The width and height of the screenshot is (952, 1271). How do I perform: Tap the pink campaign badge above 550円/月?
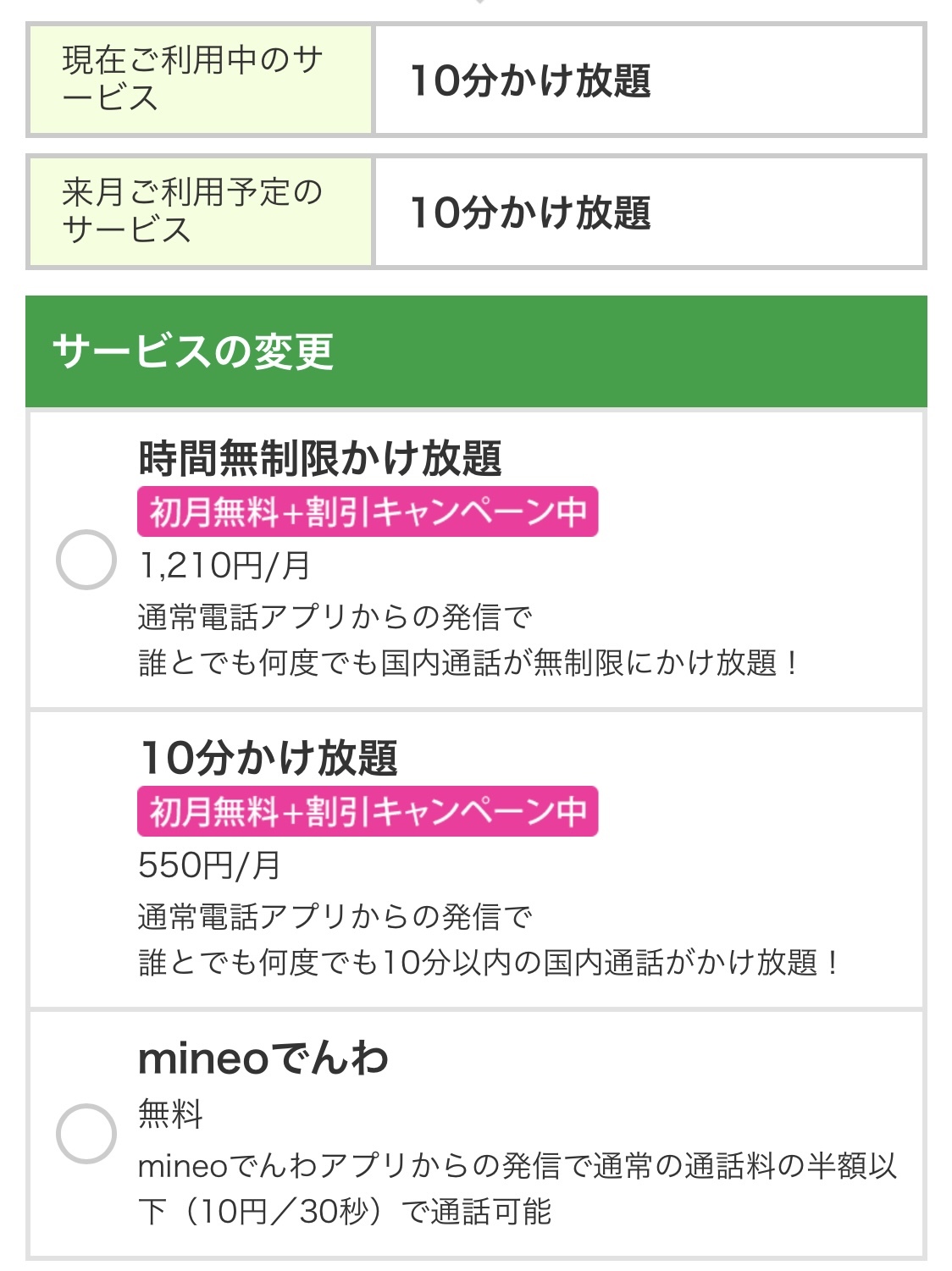pyautogui.click(x=368, y=811)
